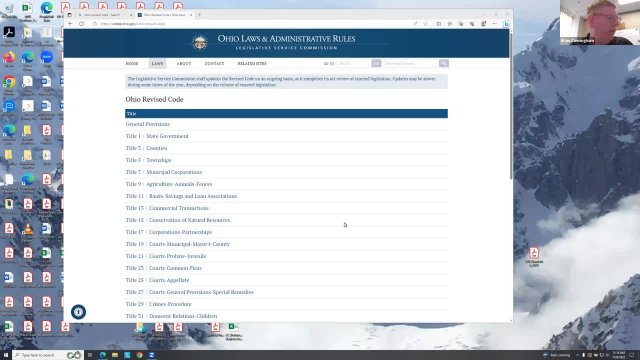The height and width of the screenshot is (360, 640).
Task: Click the Ohio Revised Code heading
Action: click(154, 100)
